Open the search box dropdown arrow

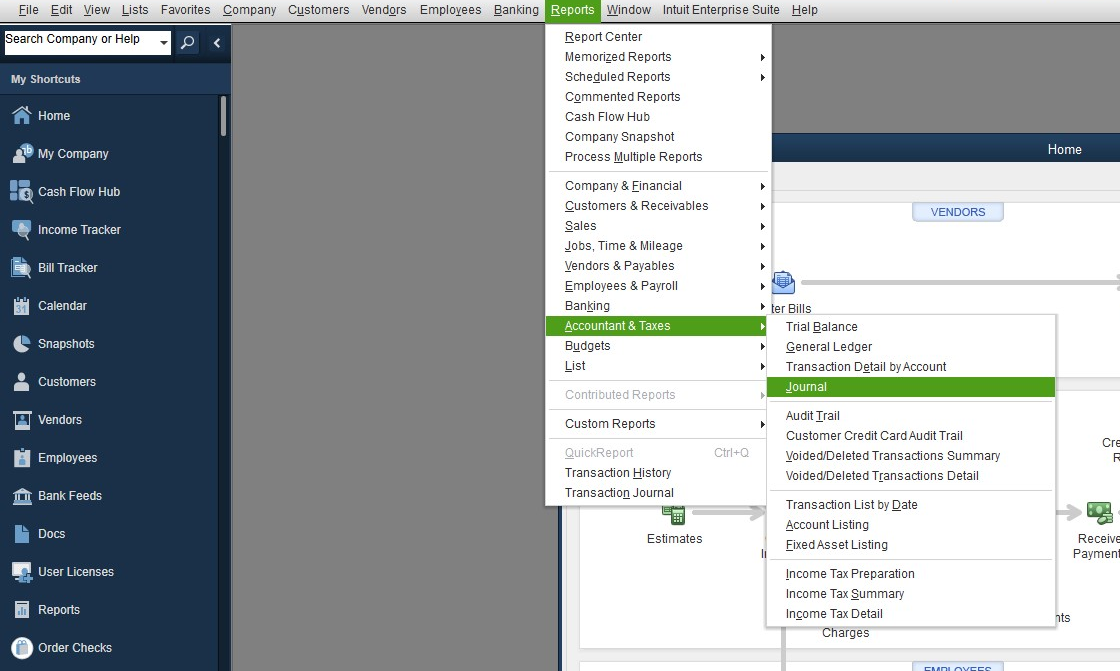coord(164,42)
